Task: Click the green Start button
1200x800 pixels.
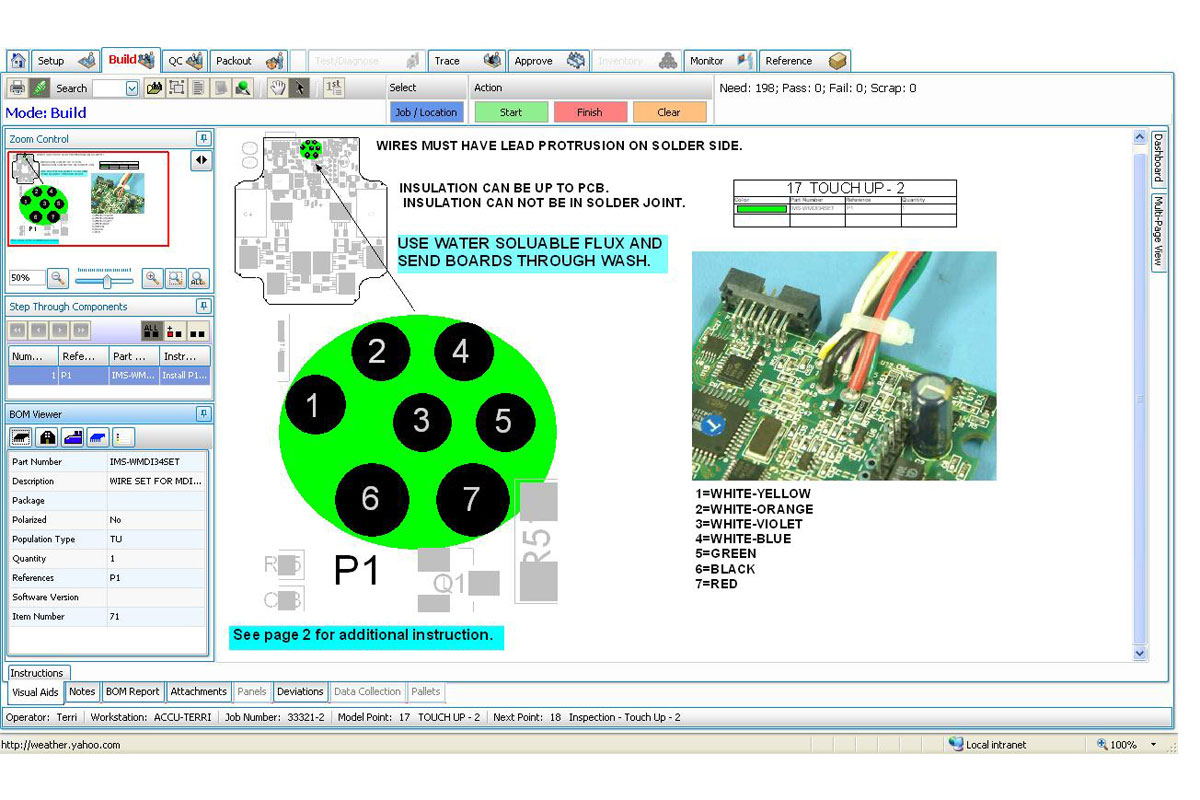Action: 511,112
